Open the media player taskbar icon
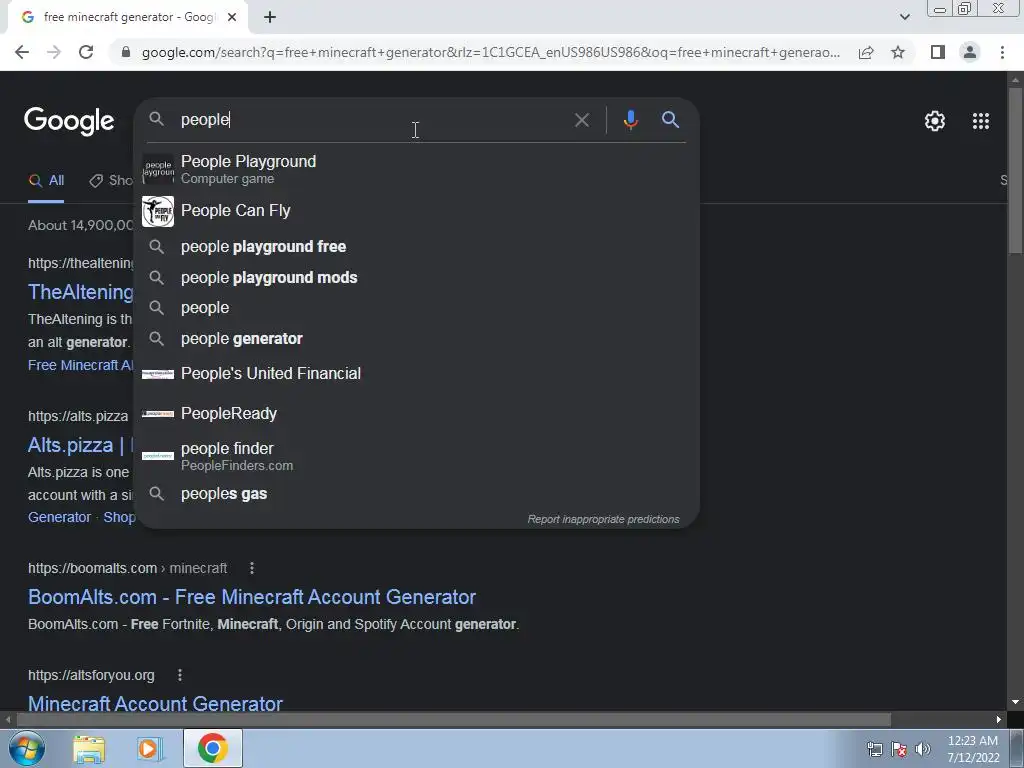The image size is (1024, 768). tap(149, 748)
